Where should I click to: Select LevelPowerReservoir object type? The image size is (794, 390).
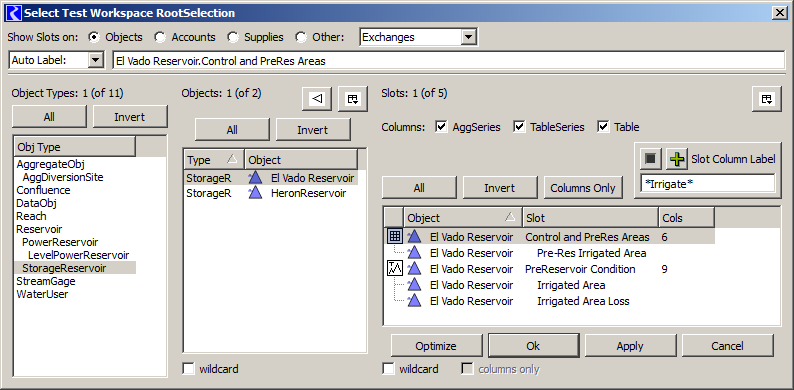pyautogui.click(x=78, y=255)
